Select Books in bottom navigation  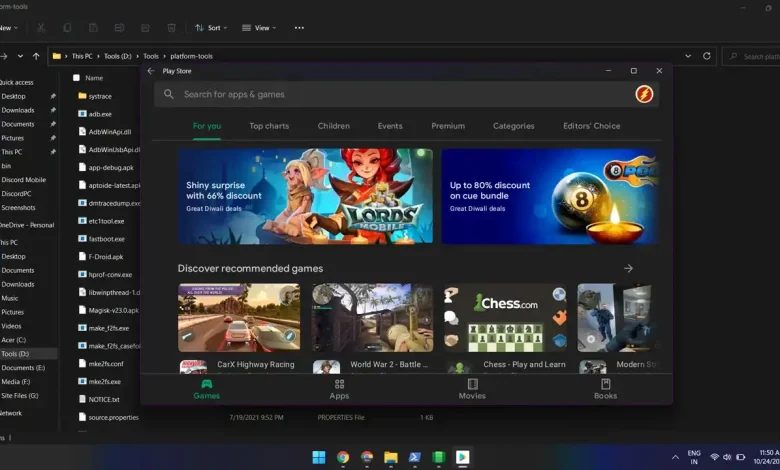point(605,389)
